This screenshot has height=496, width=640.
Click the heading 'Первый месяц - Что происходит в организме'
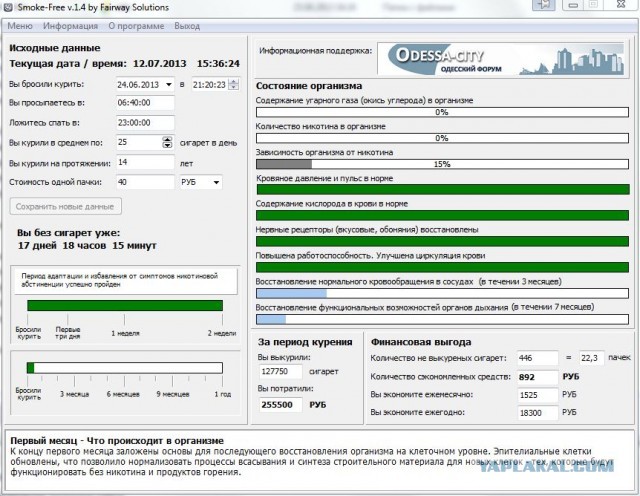click(117, 441)
